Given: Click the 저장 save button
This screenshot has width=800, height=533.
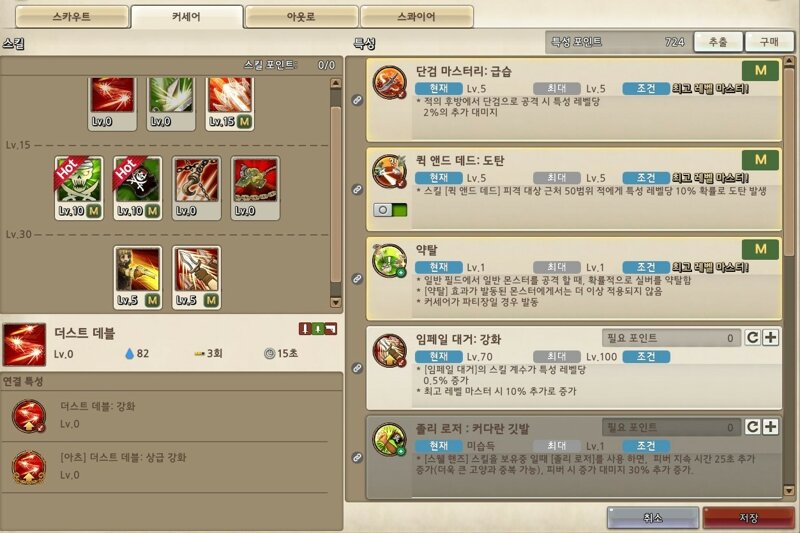Looking at the screenshot, I should tap(748, 518).
